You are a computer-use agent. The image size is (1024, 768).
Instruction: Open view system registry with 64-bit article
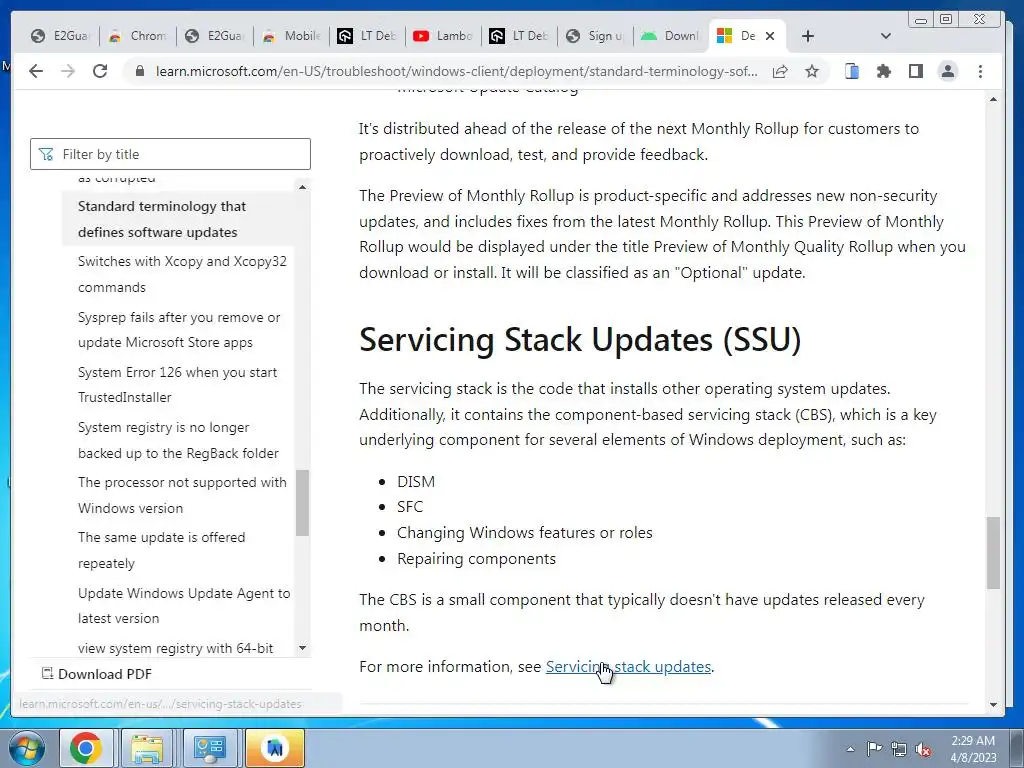176,648
